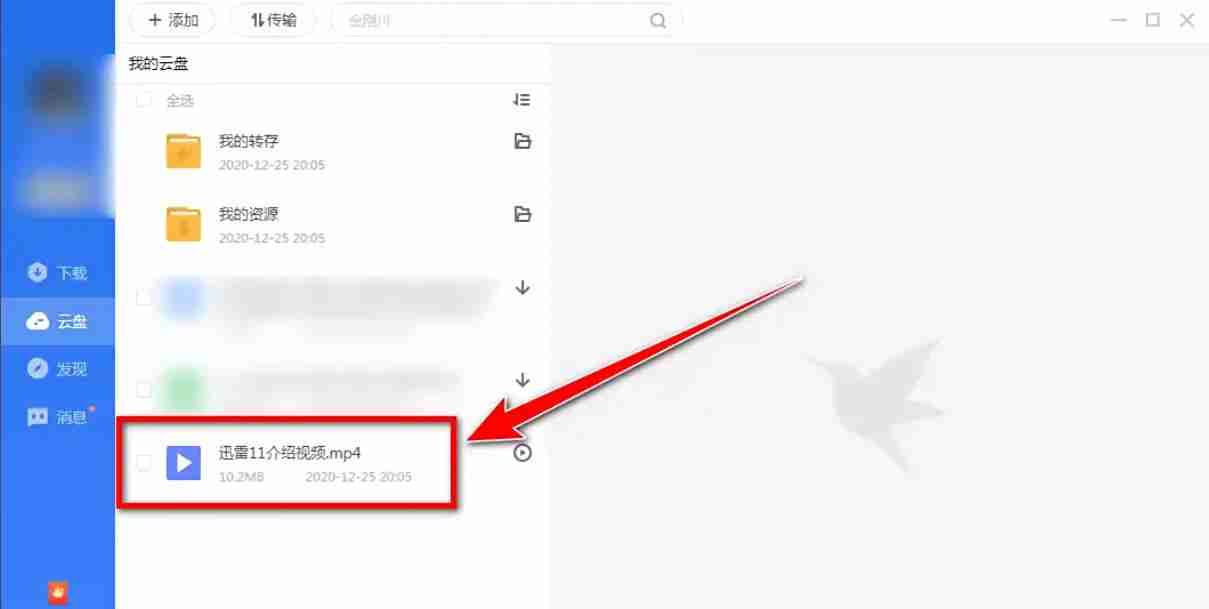
Task: Go to the 发现 sidebar section
Action: 57,369
